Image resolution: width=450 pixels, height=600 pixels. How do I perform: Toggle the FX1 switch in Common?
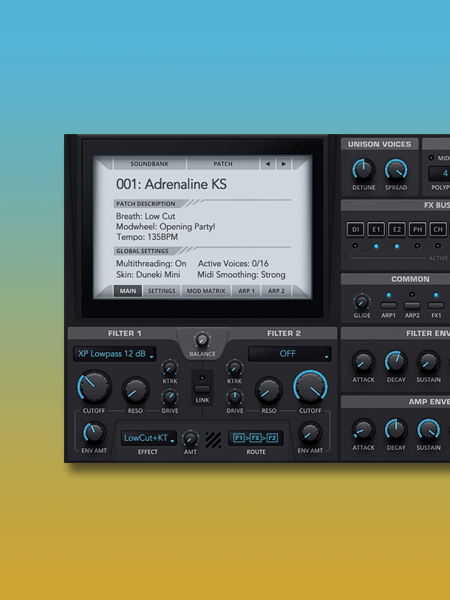coord(436,305)
